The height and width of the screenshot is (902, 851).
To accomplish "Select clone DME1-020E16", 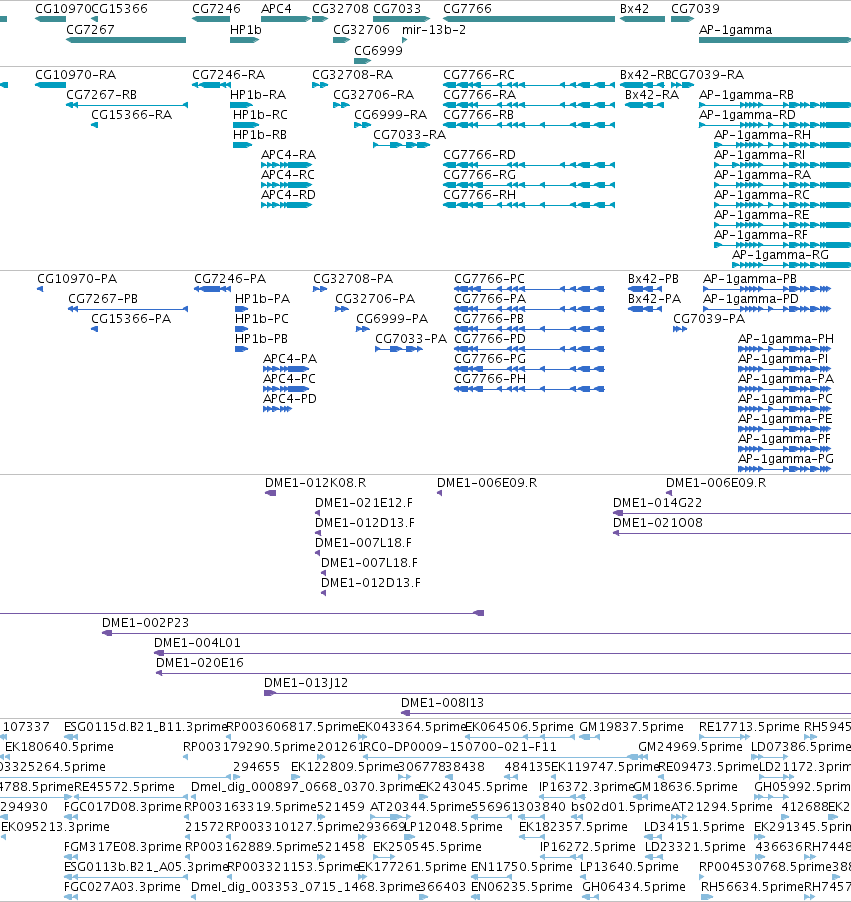I will 200,663.
